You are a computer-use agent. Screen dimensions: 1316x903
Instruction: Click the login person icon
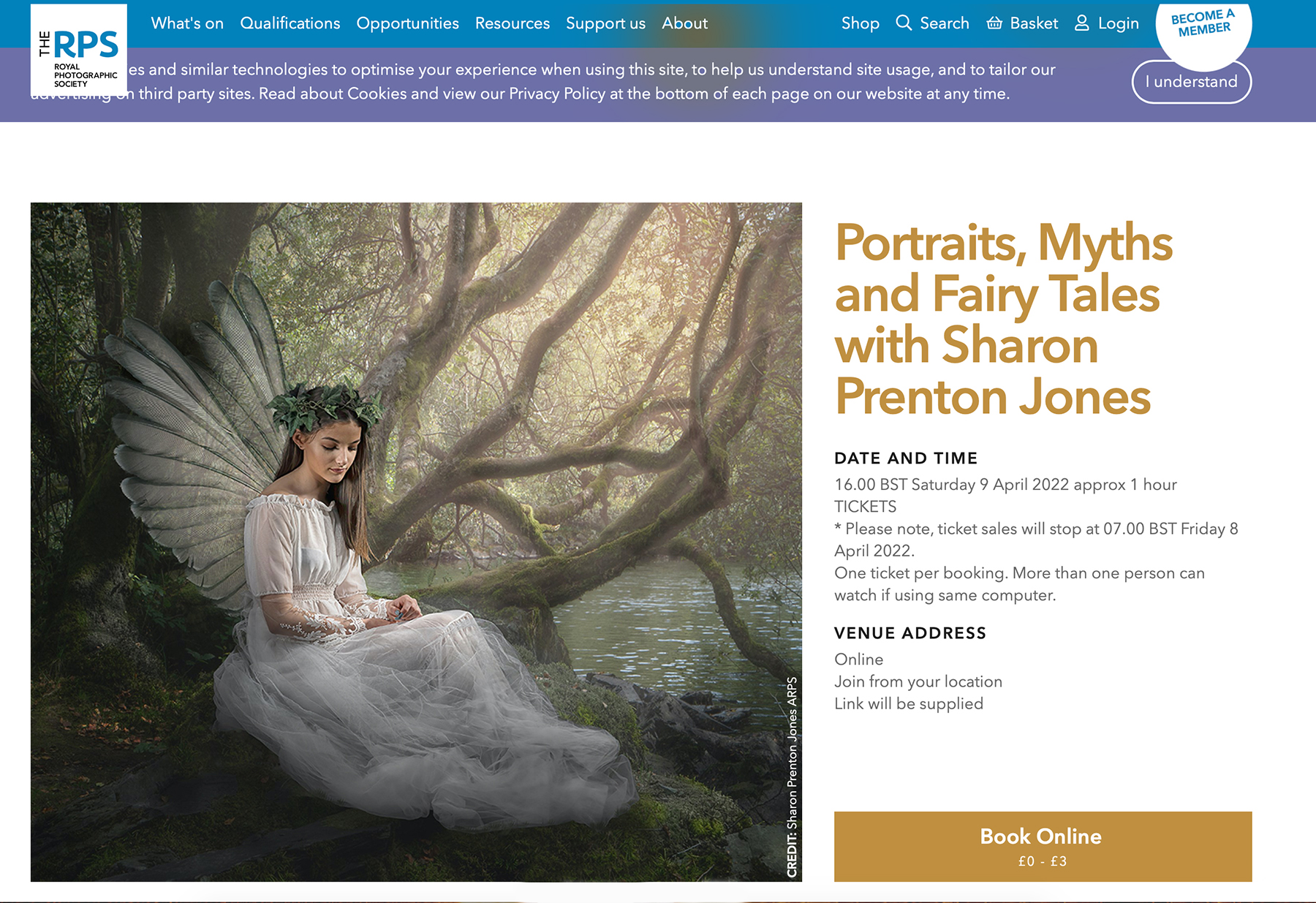pos(1082,23)
